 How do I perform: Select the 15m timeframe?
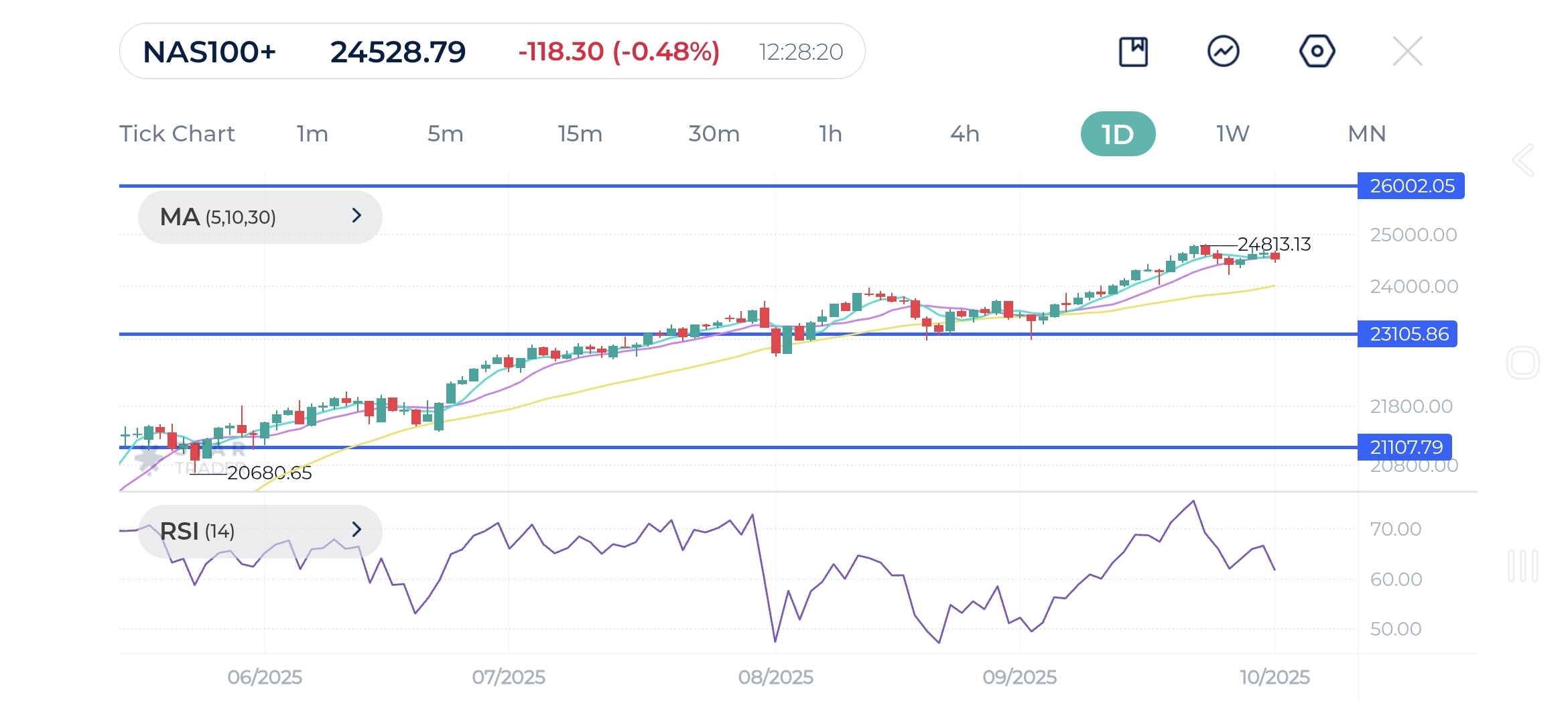[x=580, y=134]
